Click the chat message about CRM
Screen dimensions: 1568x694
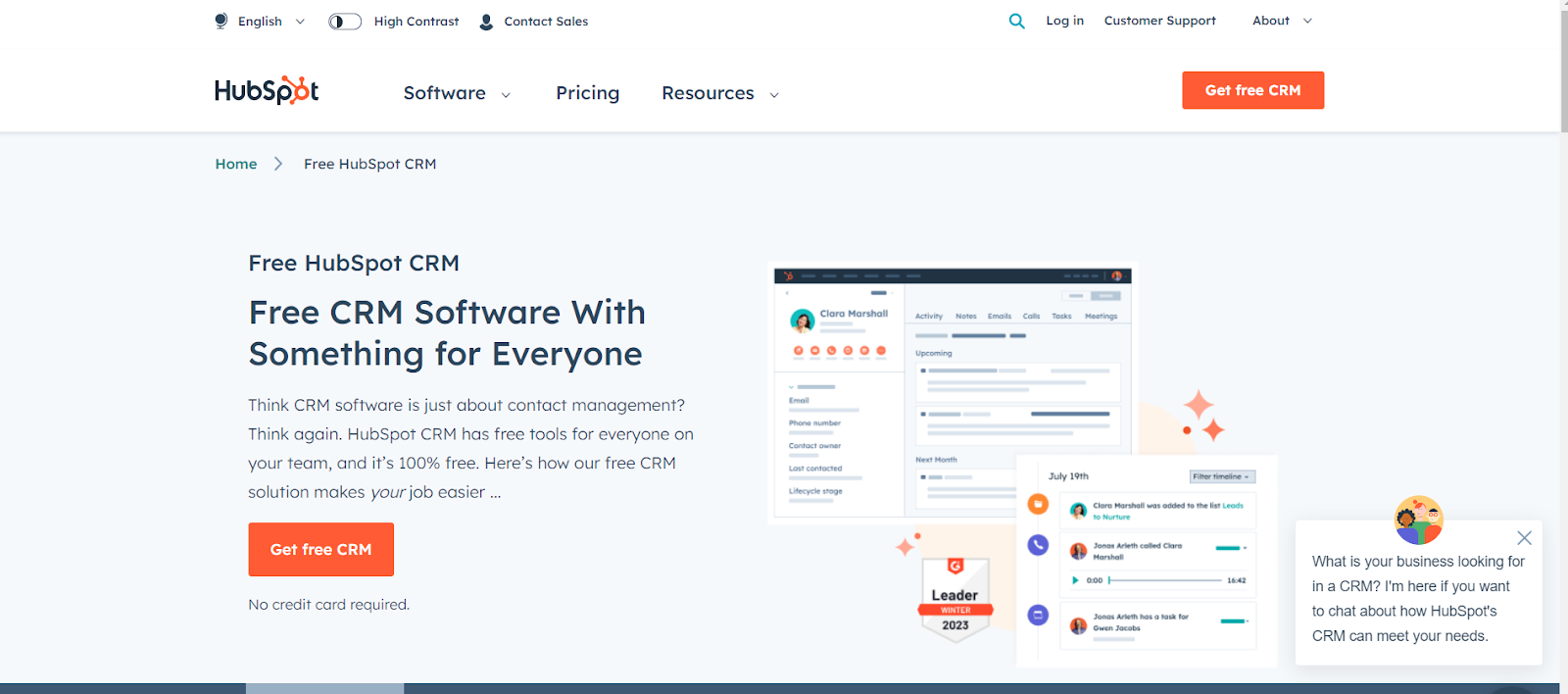[1418, 599]
